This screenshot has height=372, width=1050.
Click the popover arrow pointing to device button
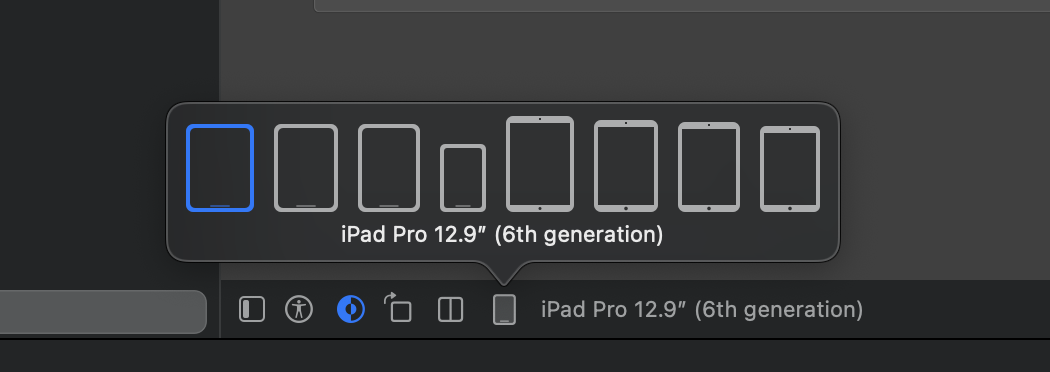[x=504, y=273]
